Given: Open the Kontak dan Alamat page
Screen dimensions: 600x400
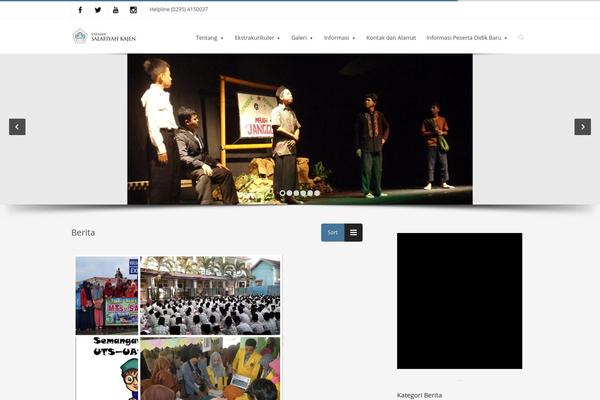Looking at the screenshot, I should click(391, 38).
